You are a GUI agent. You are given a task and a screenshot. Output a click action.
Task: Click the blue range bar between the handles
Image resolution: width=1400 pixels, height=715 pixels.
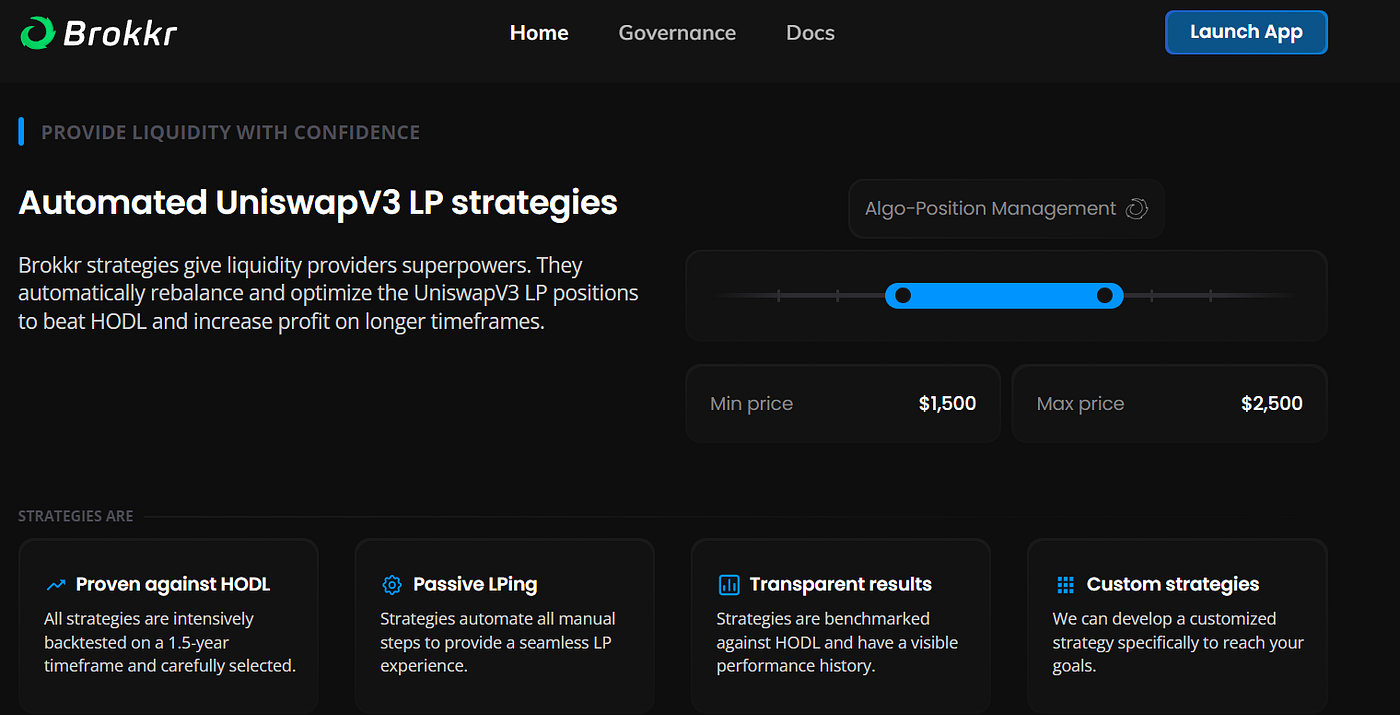point(1004,295)
